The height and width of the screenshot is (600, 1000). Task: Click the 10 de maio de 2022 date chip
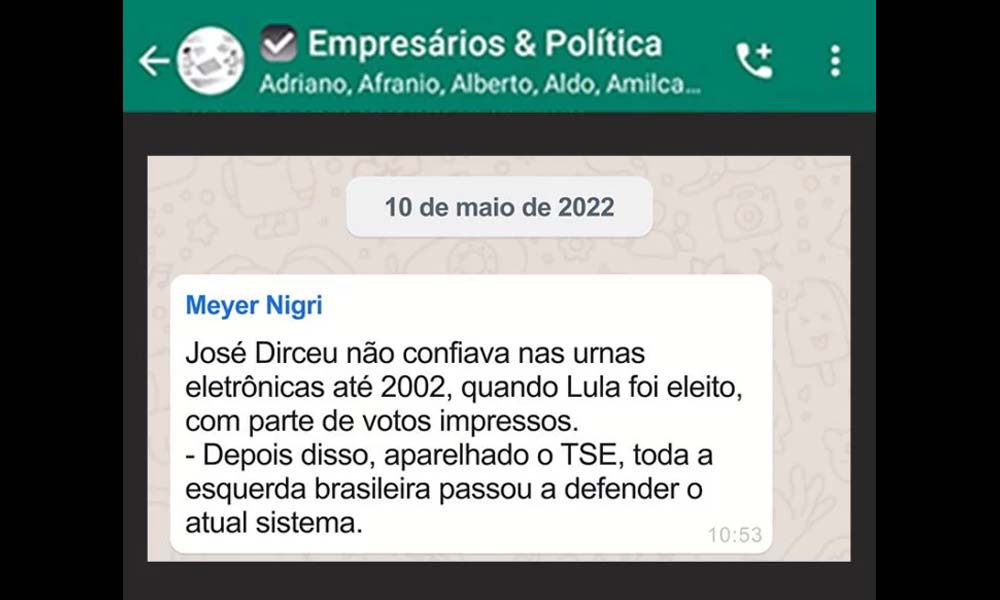(x=499, y=207)
